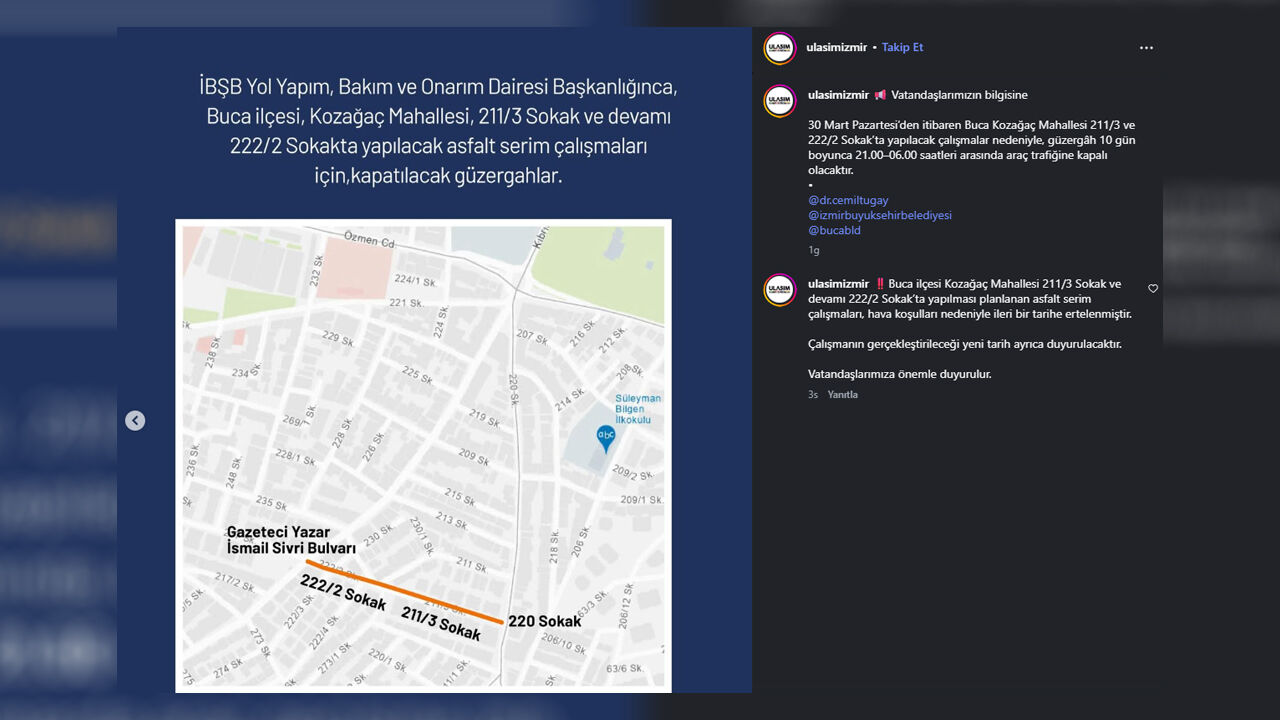Click the avatar beside the postponement comment

(x=779, y=290)
